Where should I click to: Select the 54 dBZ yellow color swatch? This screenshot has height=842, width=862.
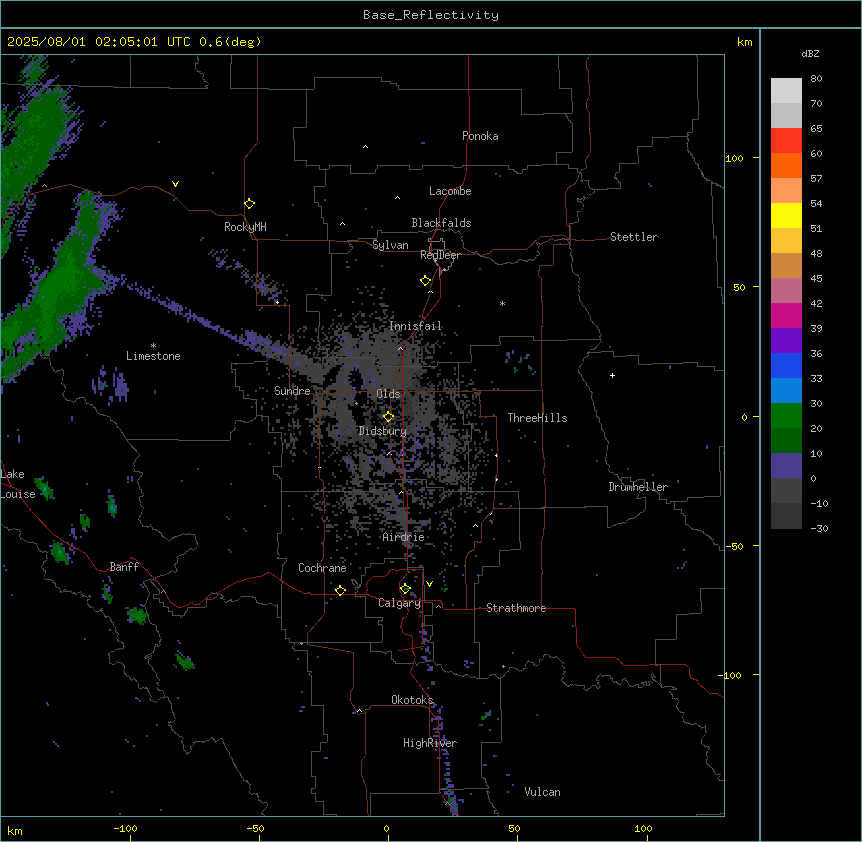pos(786,215)
